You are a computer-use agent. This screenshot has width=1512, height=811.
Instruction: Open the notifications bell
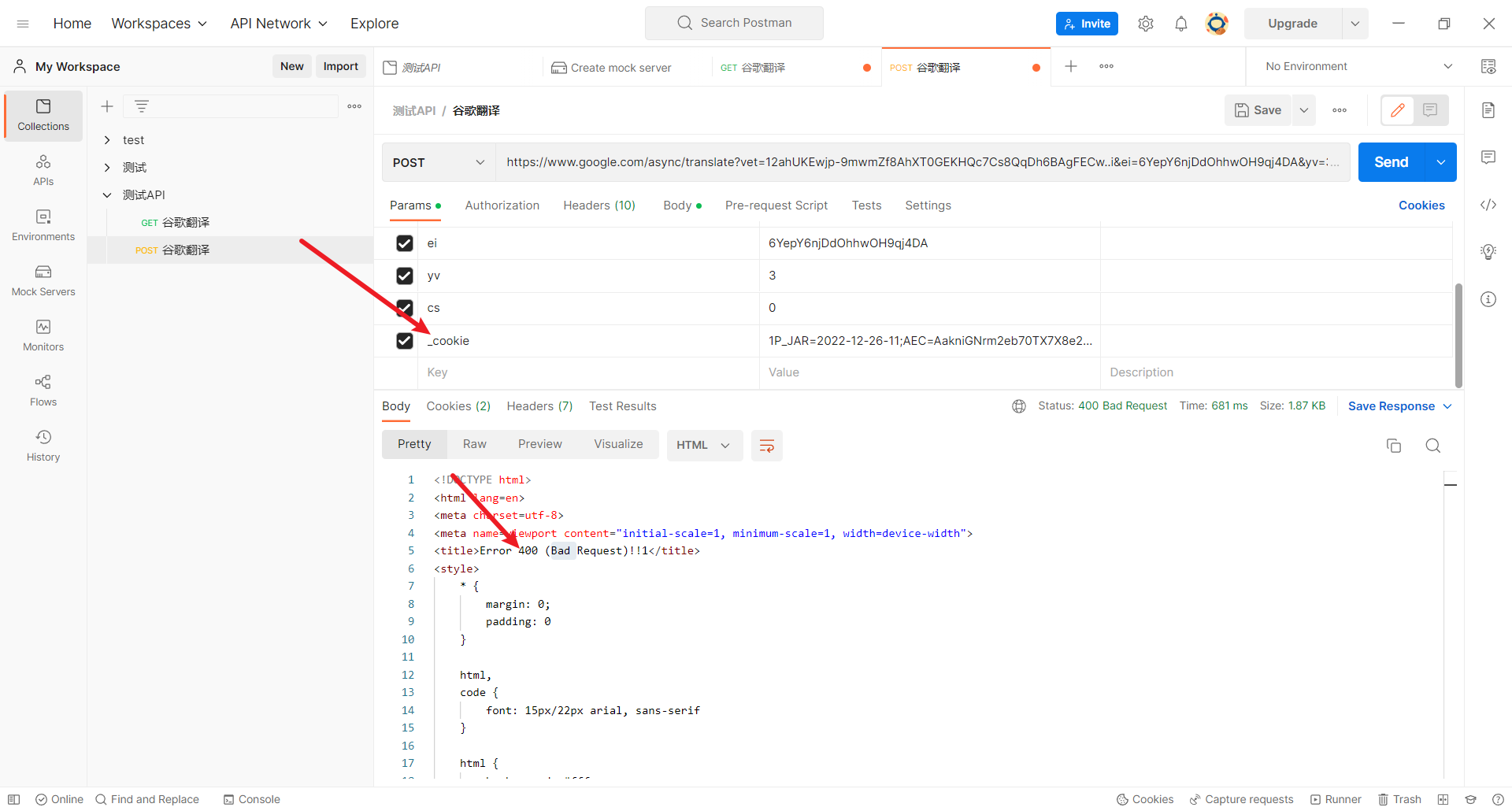point(1180,24)
